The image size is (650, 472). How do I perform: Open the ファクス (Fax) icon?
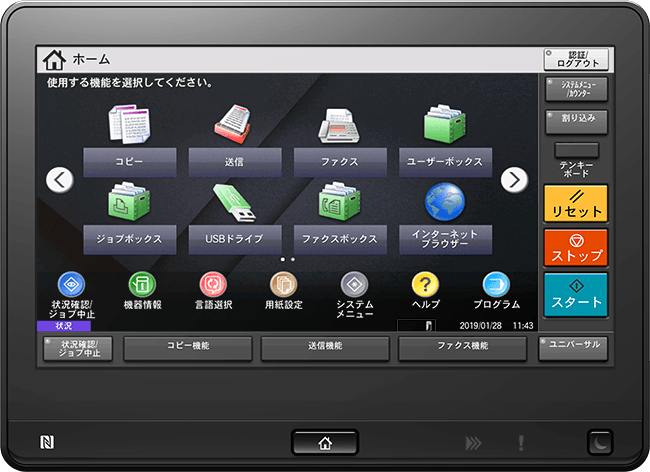(x=340, y=127)
